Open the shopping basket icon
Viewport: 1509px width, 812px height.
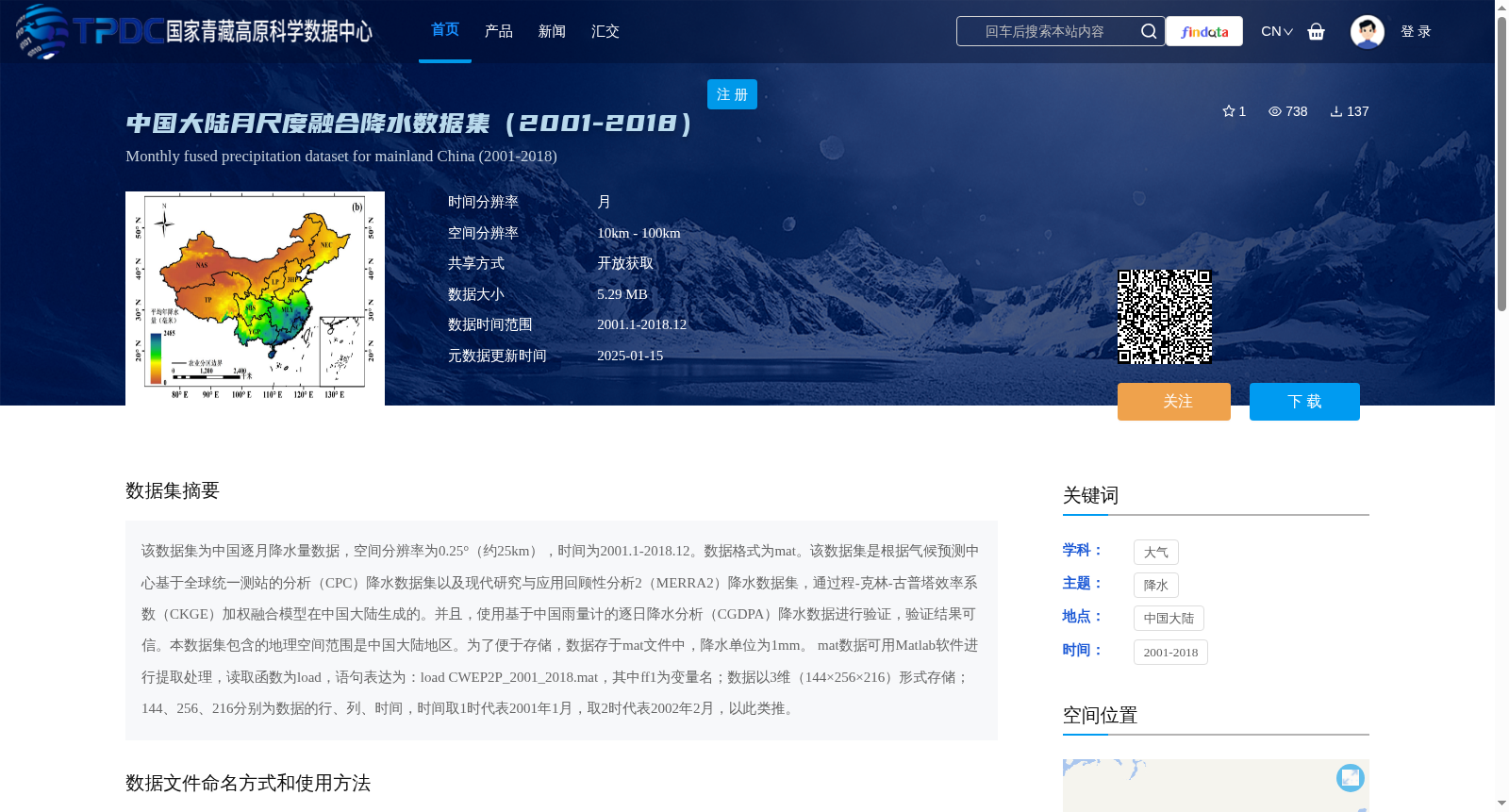pyautogui.click(x=1316, y=31)
